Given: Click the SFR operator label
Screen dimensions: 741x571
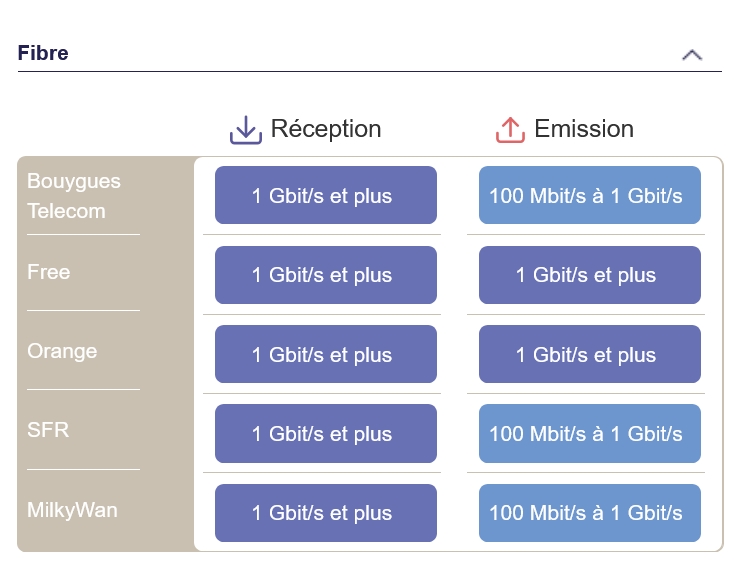Looking at the screenshot, I should 48,430.
